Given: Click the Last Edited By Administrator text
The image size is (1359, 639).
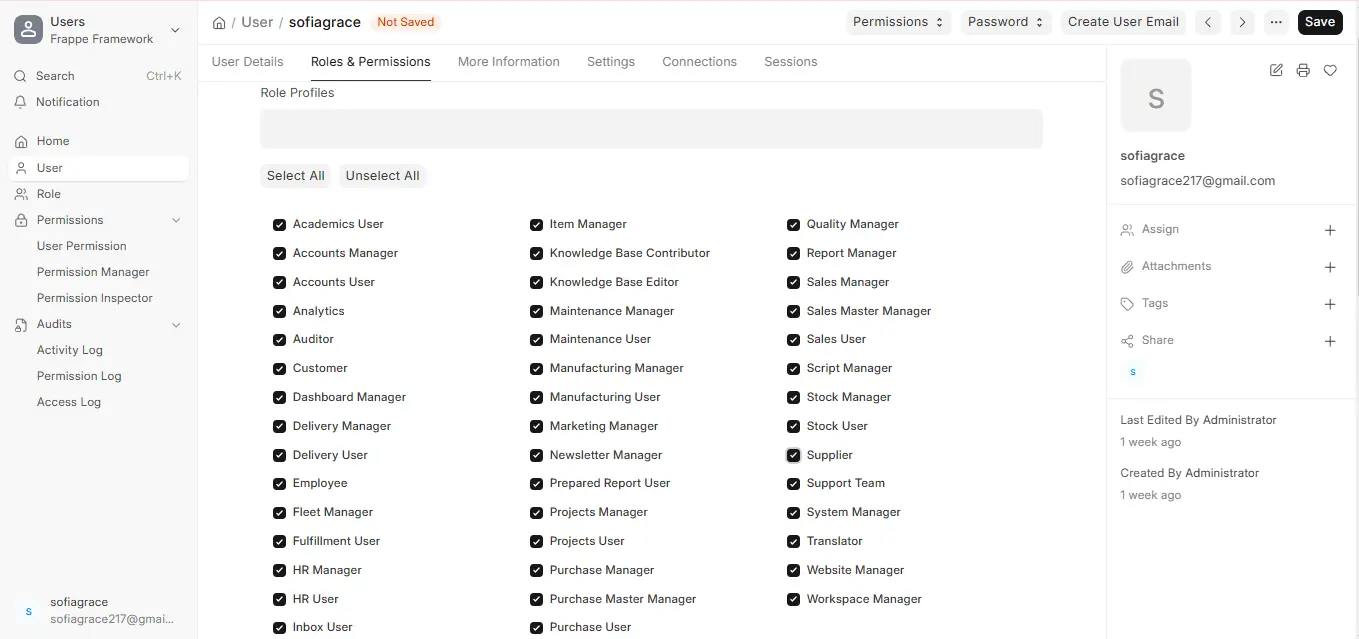Looking at the screenshot, I should (1198, 420).
